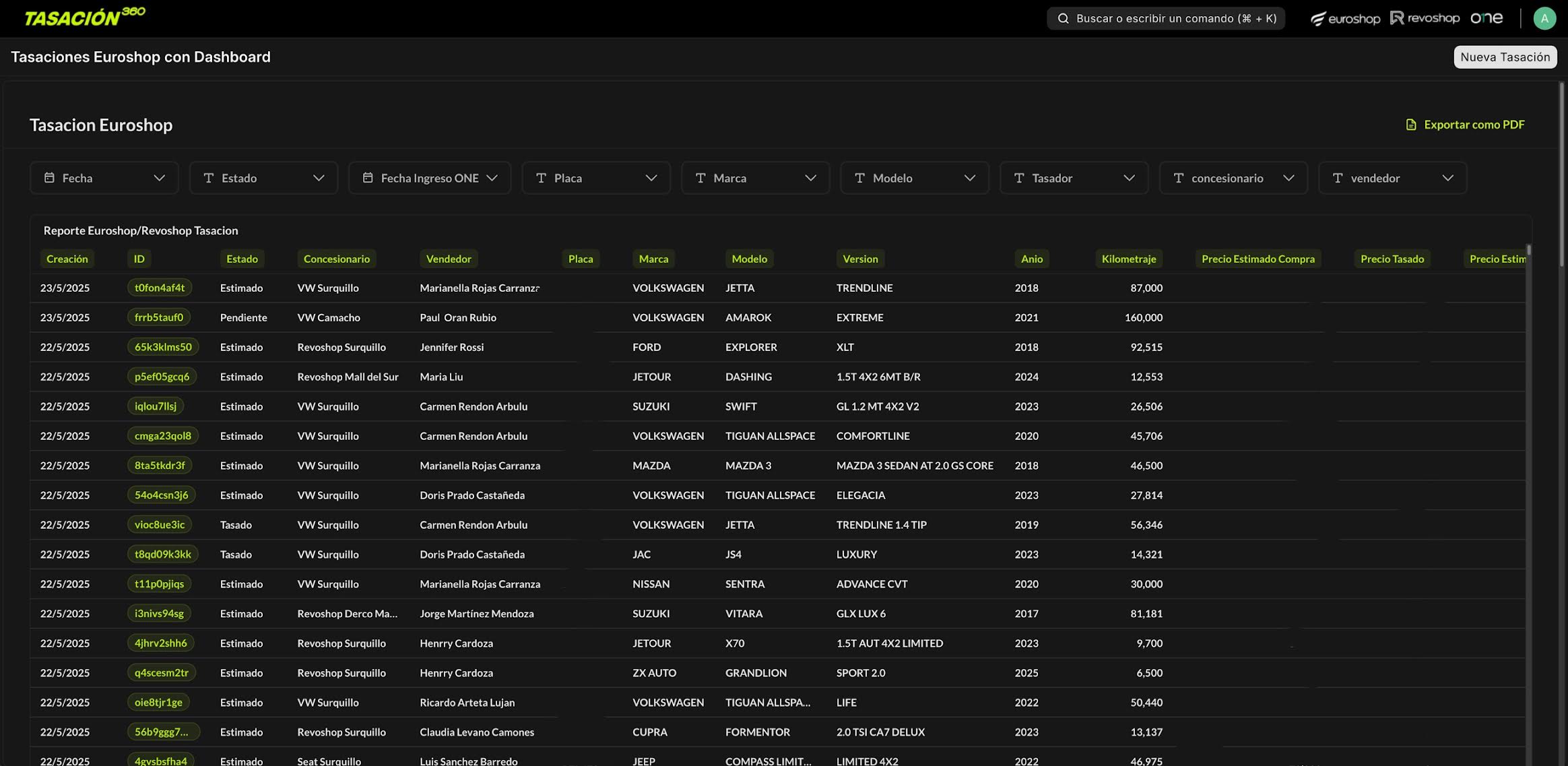The image size is (1568, 766).
Task: Open tasación ID p5ef05gcq6
Action: tap(162, 377)
